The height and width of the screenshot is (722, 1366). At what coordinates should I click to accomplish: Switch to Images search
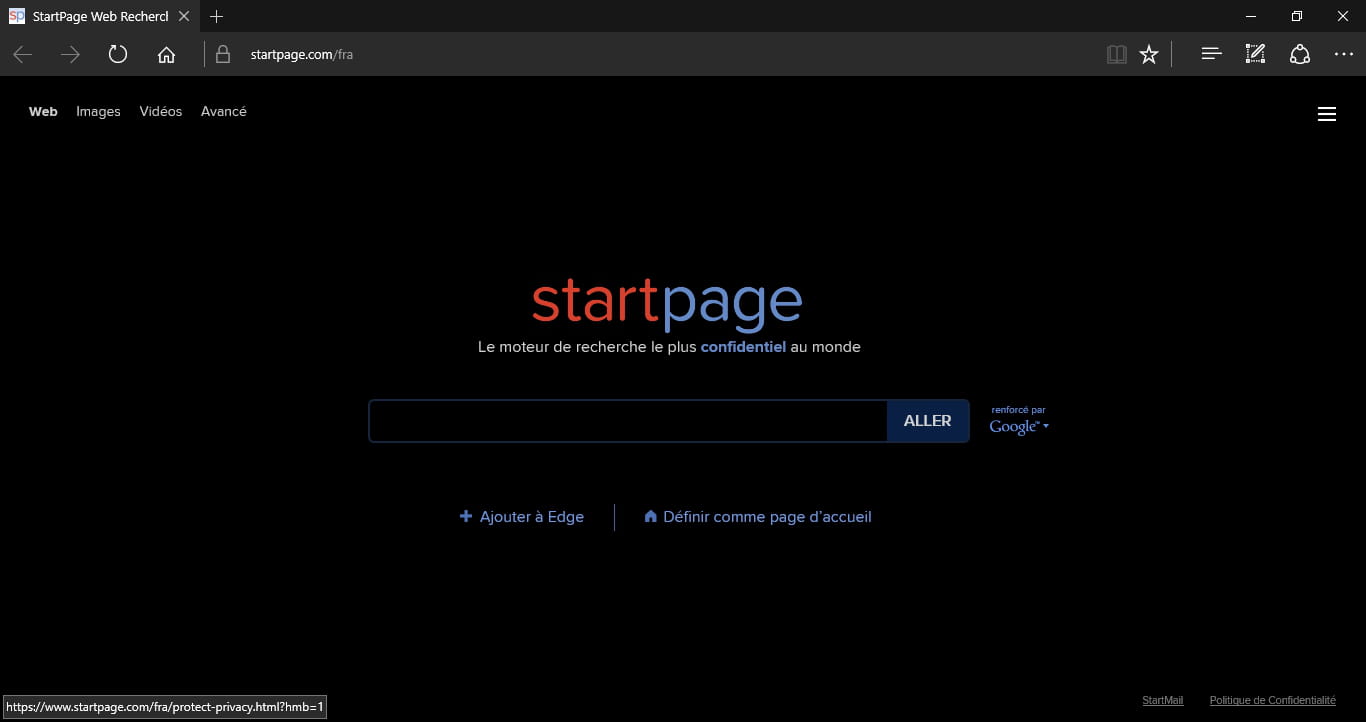click(98, 112)
